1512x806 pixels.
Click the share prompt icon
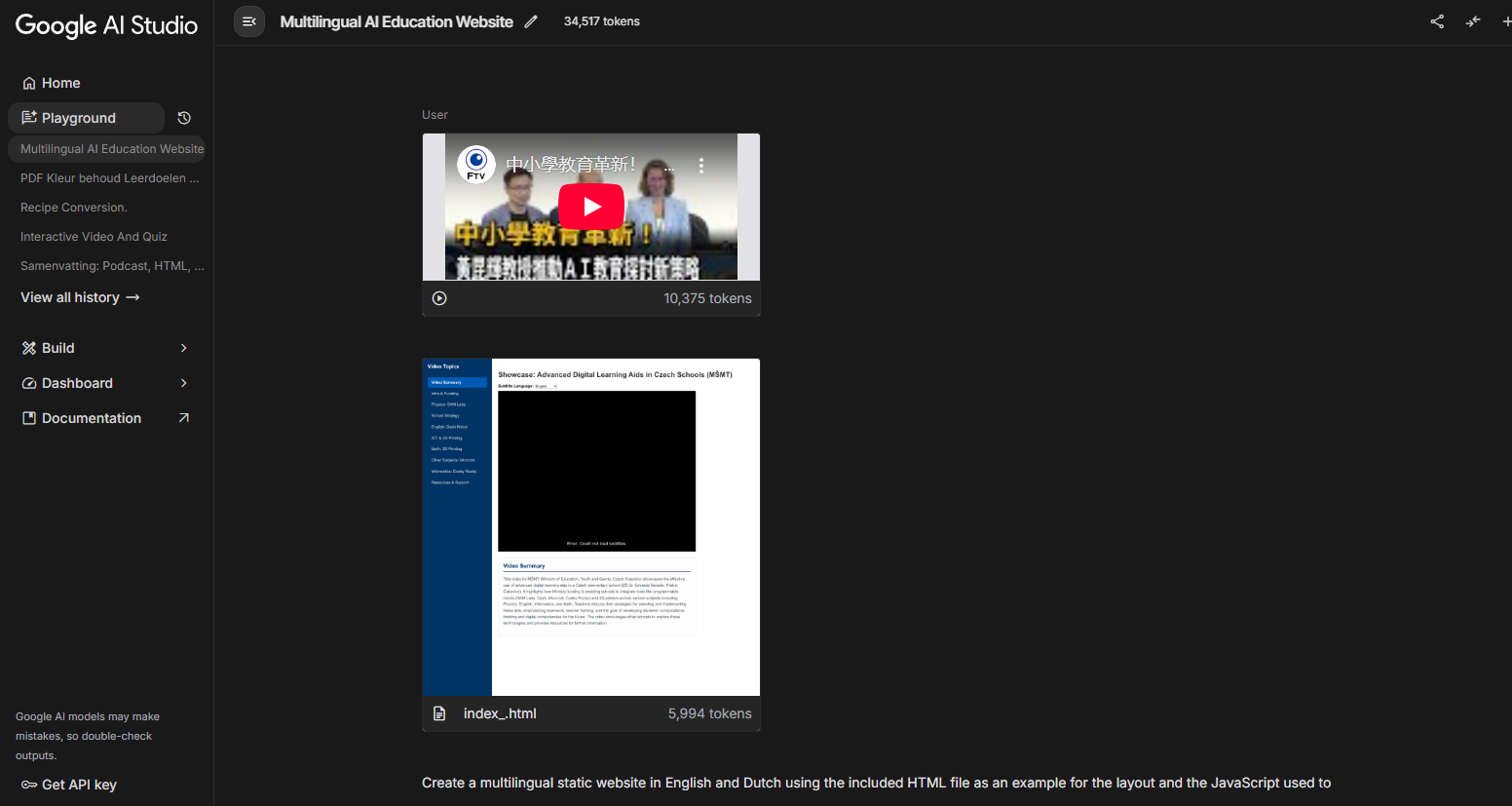pyautogui.click(x=1437, y=21)
